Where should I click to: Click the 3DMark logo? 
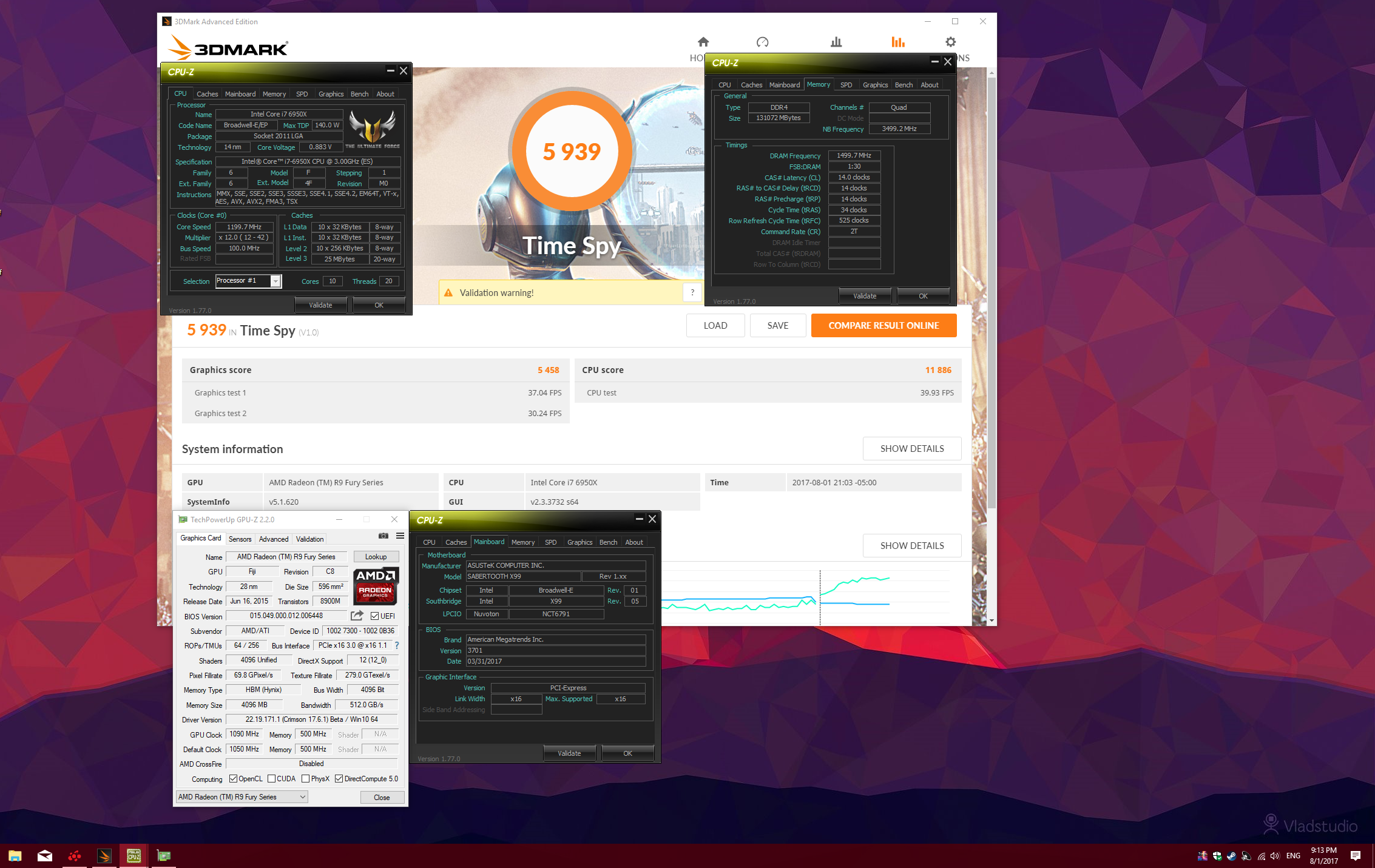[228, 47]
